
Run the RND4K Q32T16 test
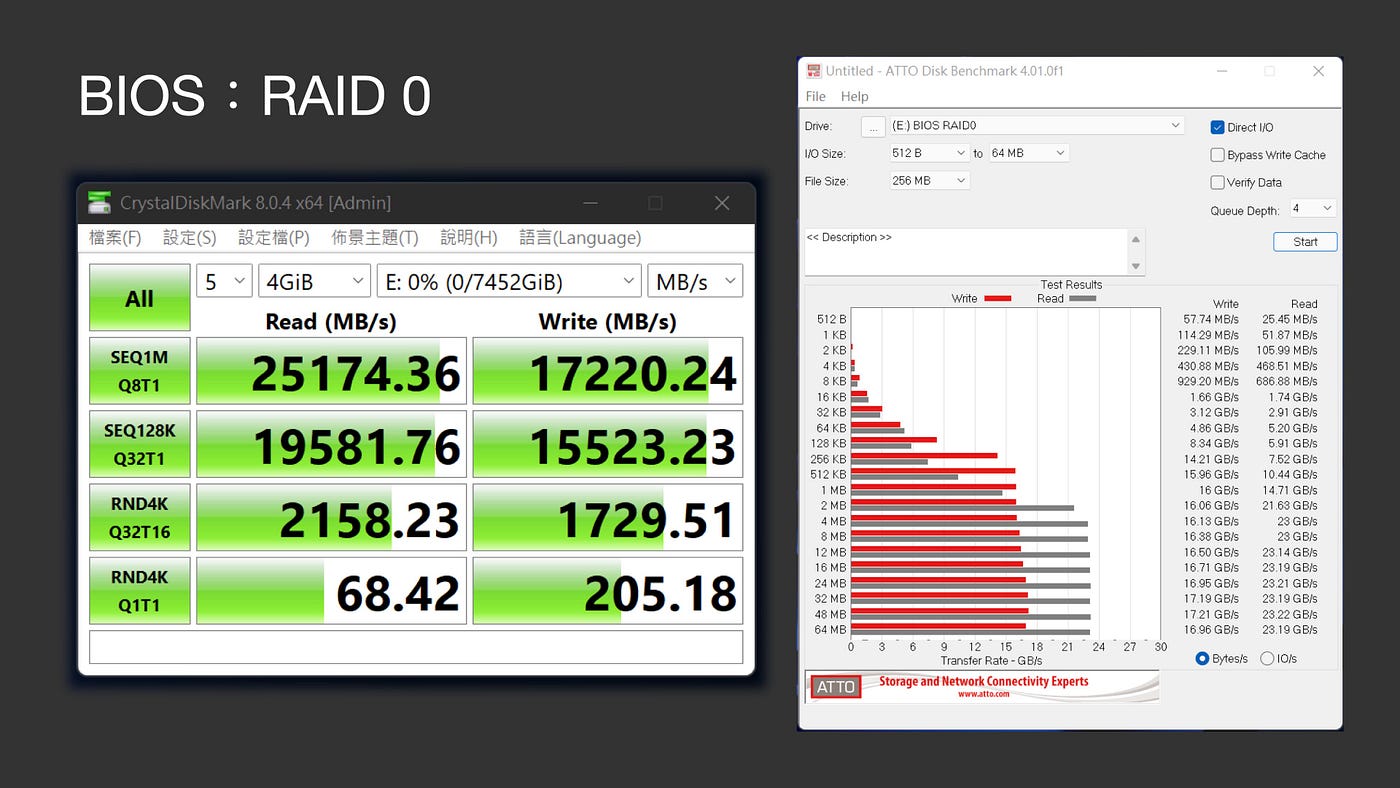click(139, 518)
